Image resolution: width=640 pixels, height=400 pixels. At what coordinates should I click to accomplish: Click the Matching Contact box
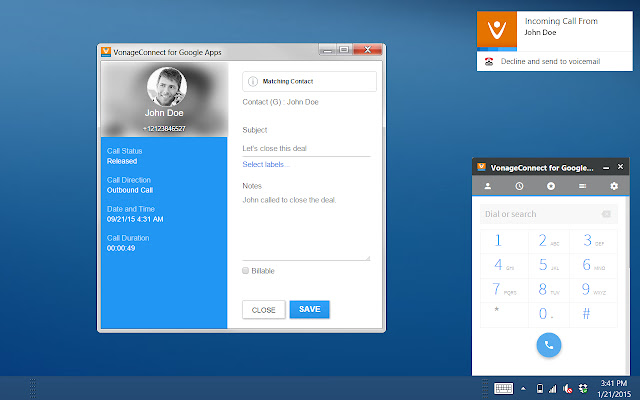(309, 81)
